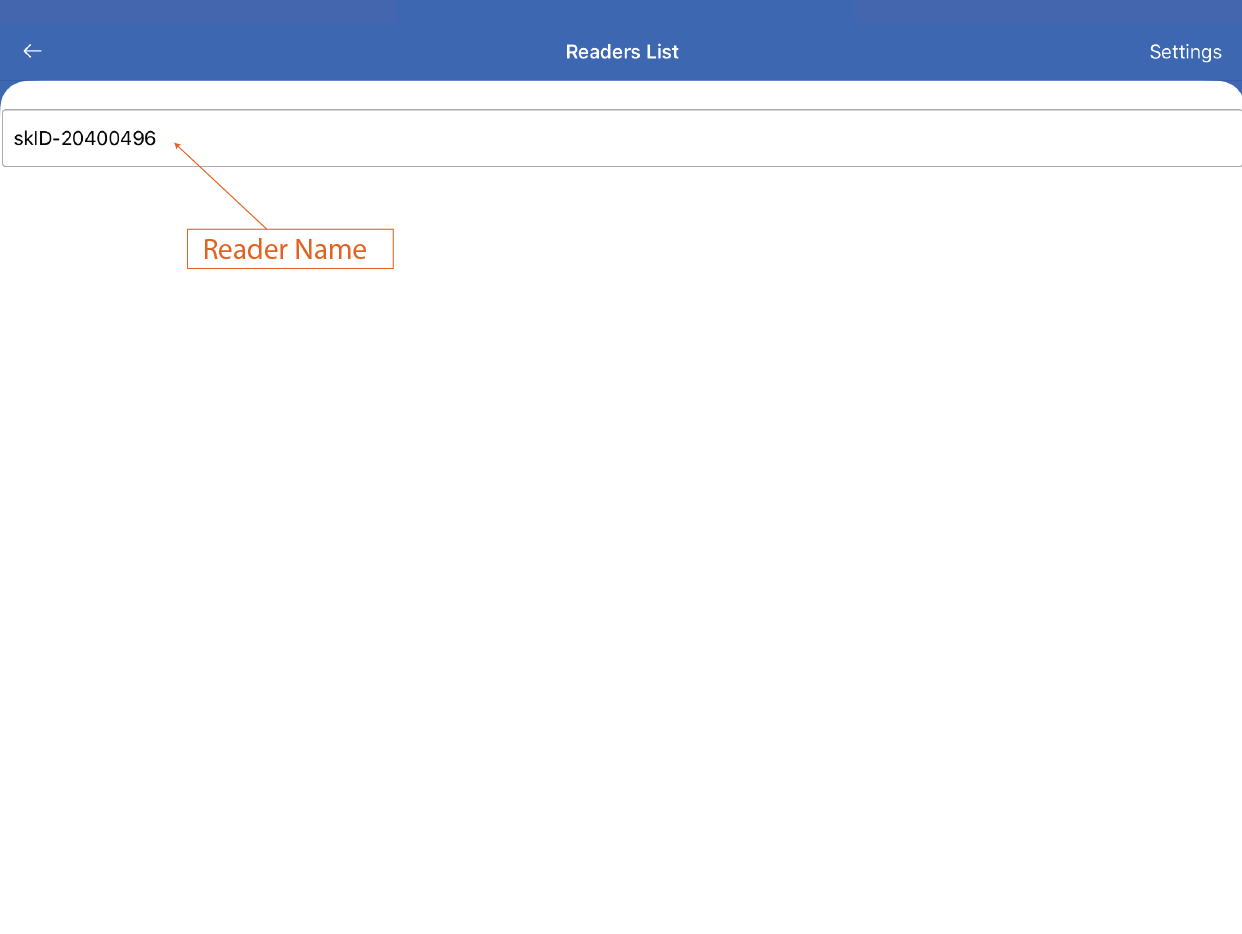The image size is (1242, 934).
Task: Click the Readers List title
Action: point(621,52)
